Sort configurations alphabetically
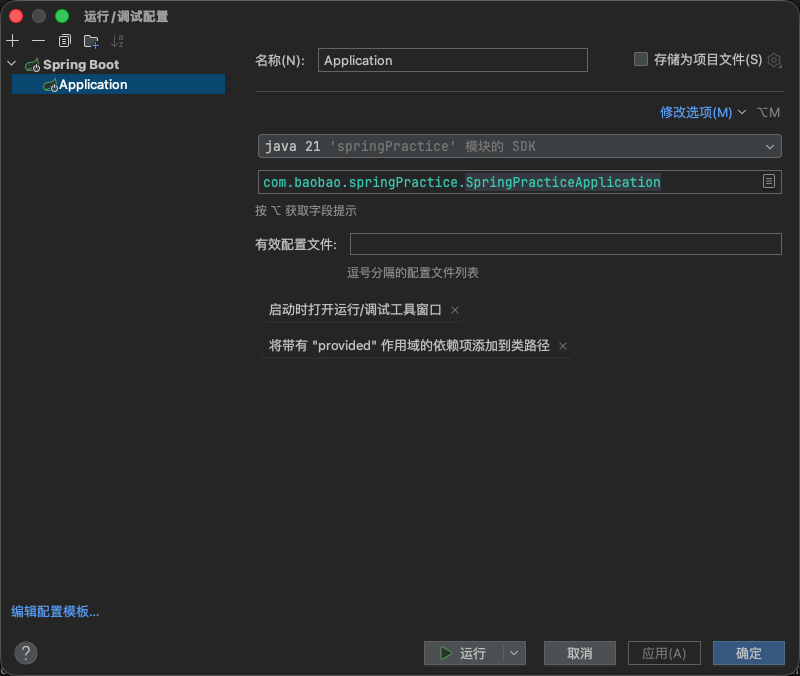Viewport: 800px width, 676px height. 117,41
